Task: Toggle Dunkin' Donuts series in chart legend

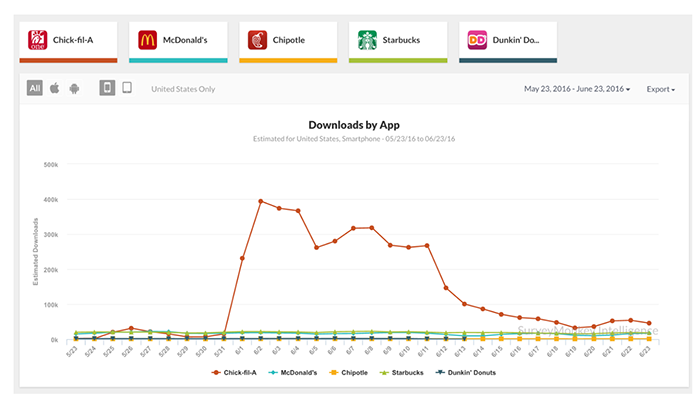Action: tap(466, 373)
